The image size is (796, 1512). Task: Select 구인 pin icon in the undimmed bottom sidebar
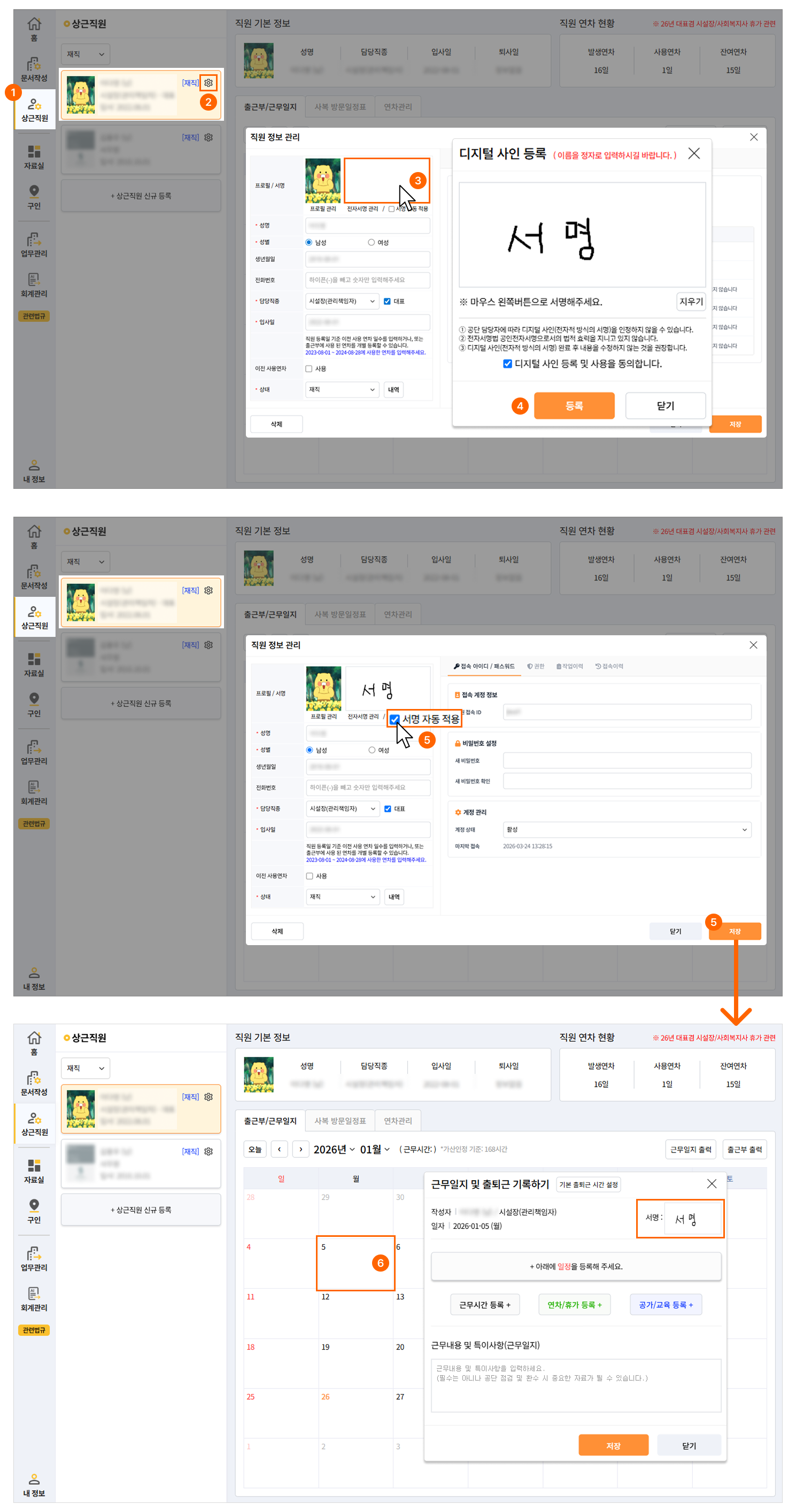pos(34,1210)
